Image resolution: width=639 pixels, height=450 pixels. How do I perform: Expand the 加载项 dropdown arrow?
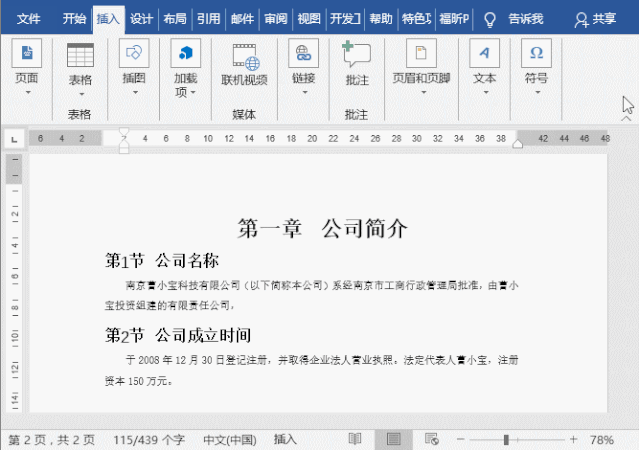click(193, 93)
